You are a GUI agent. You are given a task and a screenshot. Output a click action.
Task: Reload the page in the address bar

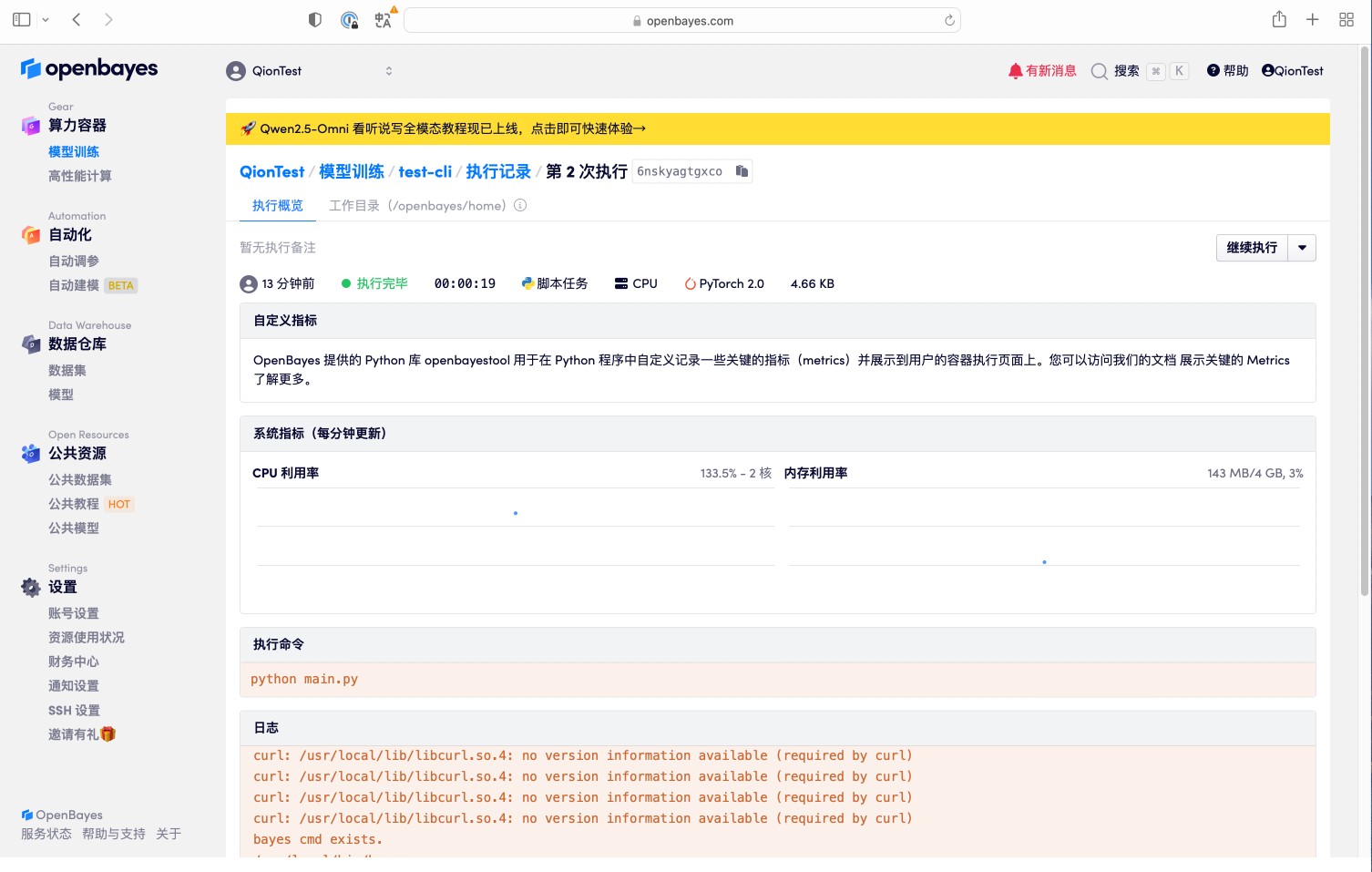[x=949, y=20]
